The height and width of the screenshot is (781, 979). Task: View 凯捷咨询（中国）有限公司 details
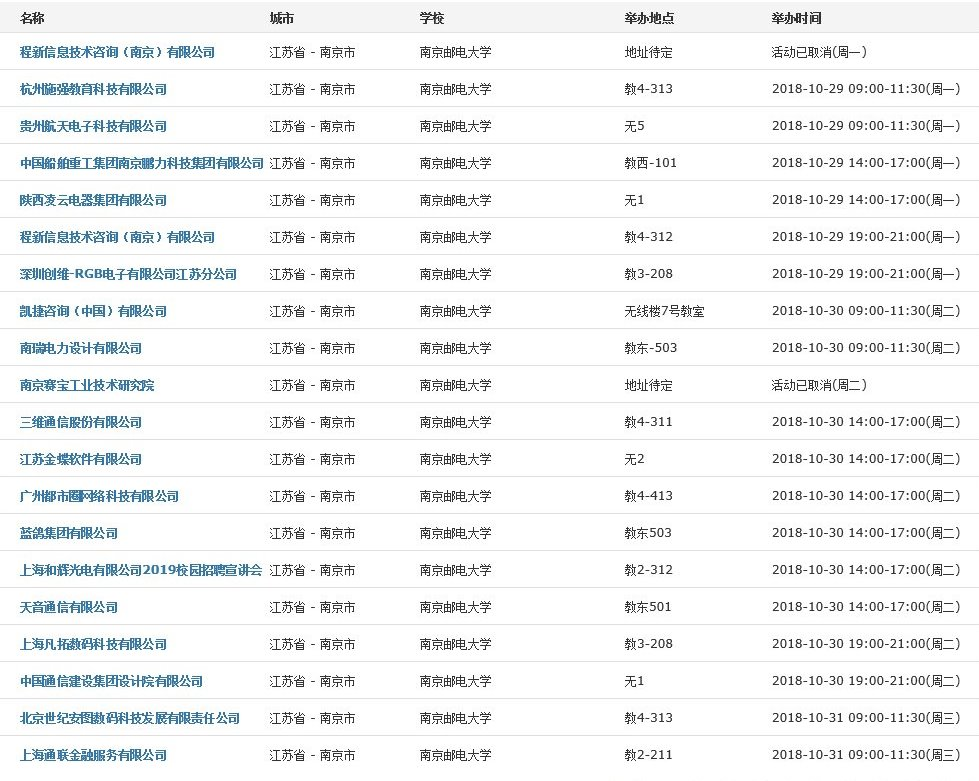point(93,311)
